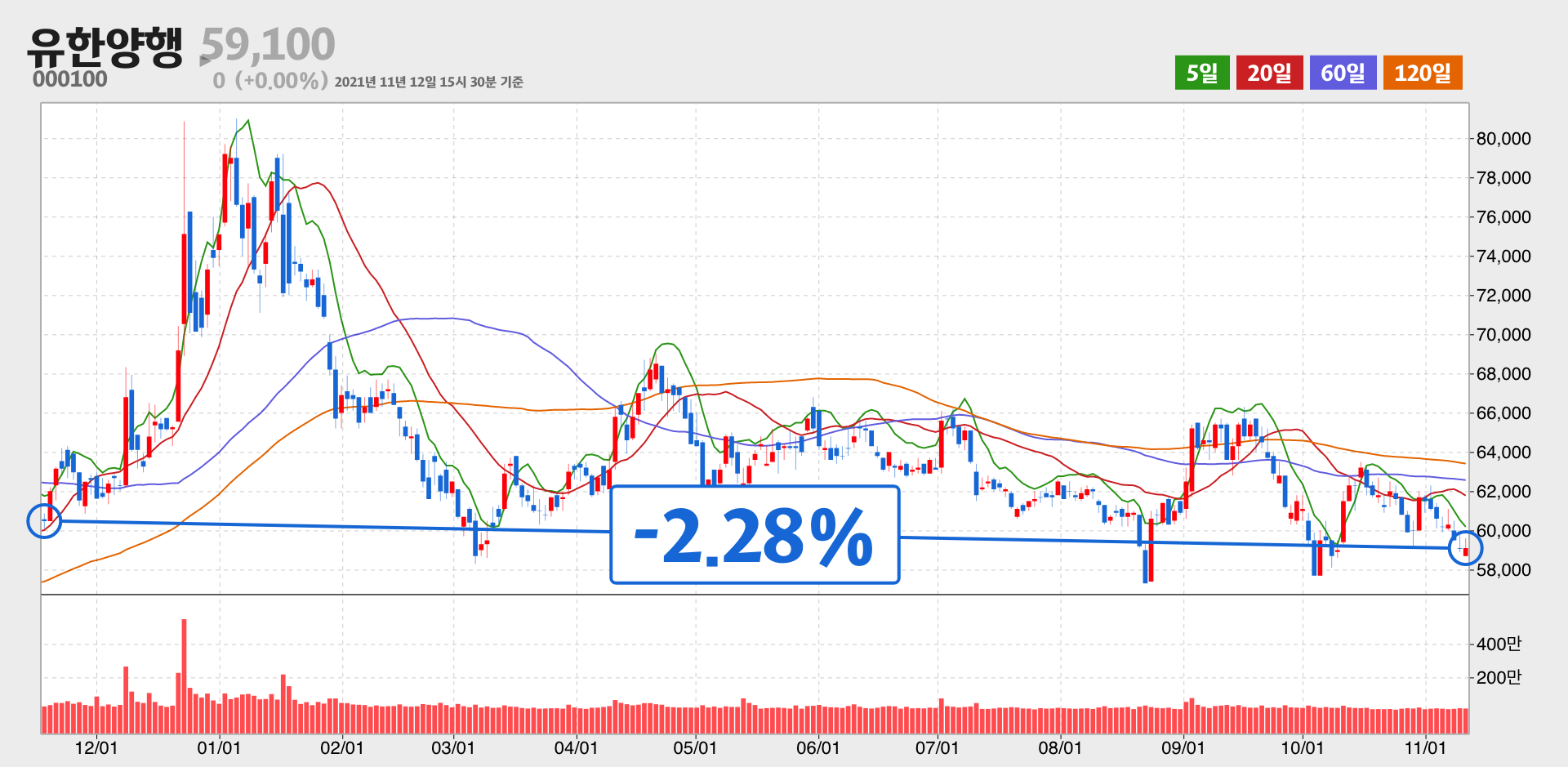This screenshot has width=1568, height=767.
Task: Click the current price 59,100
Action: [268, 44]
